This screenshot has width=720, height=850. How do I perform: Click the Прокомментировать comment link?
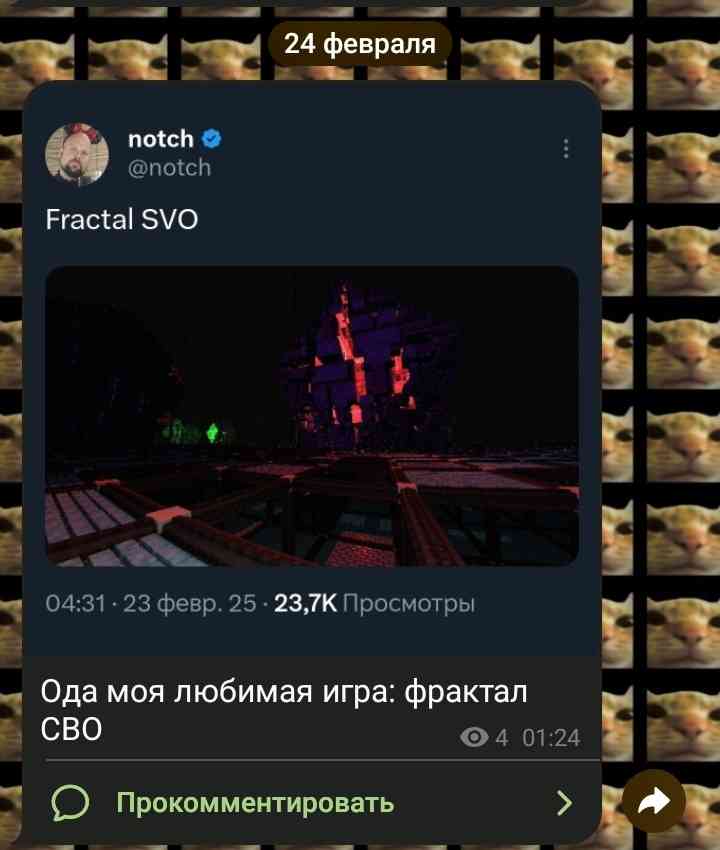coord(255,803)
